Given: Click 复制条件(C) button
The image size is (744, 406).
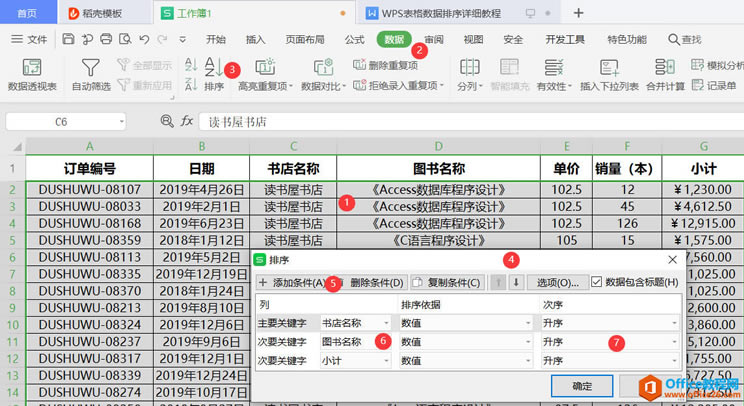Looking at the screenshot, I should (446, 283).
